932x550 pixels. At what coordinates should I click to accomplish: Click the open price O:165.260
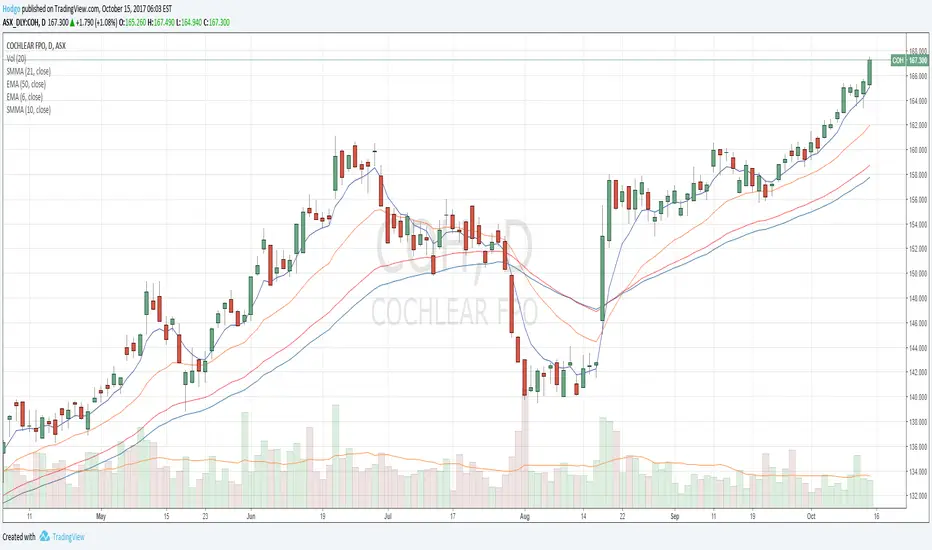tap(133, 23)
